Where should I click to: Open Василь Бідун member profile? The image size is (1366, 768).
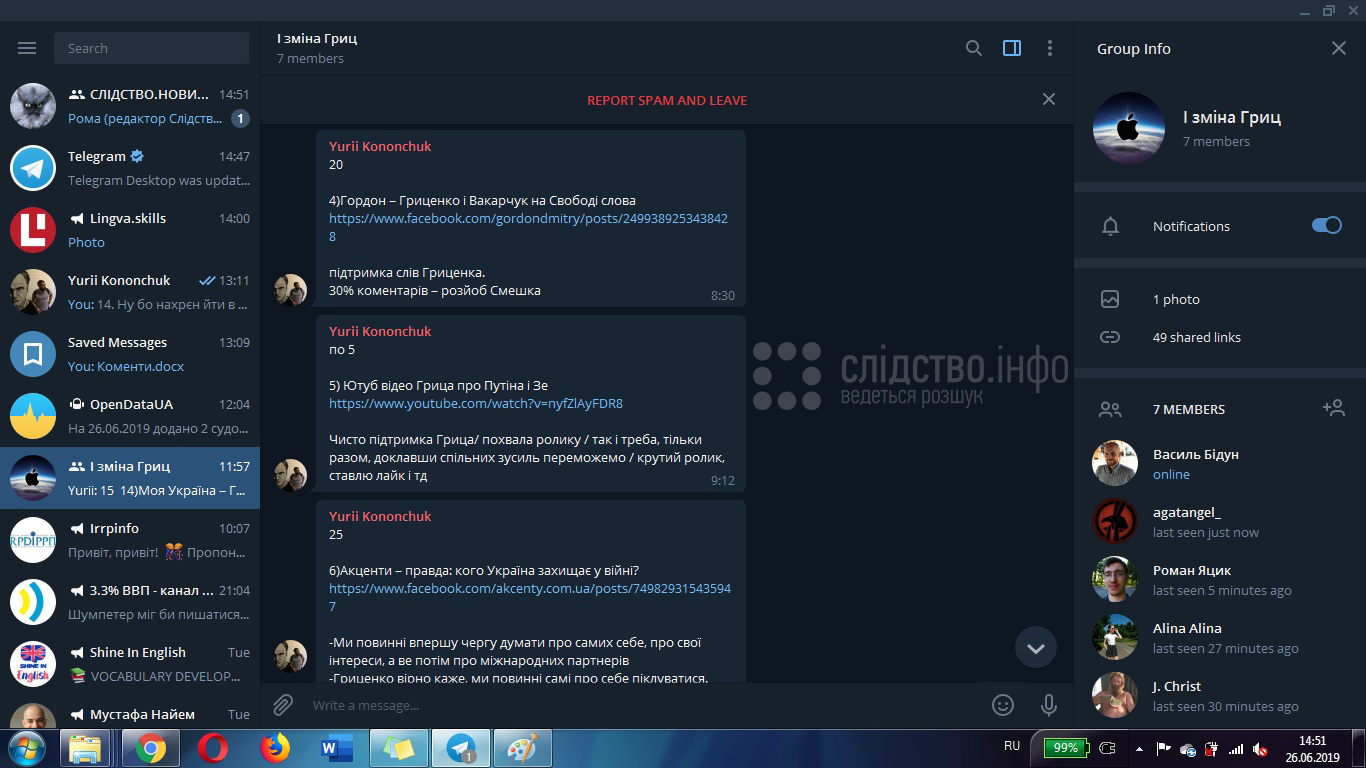pos(1220,463)
